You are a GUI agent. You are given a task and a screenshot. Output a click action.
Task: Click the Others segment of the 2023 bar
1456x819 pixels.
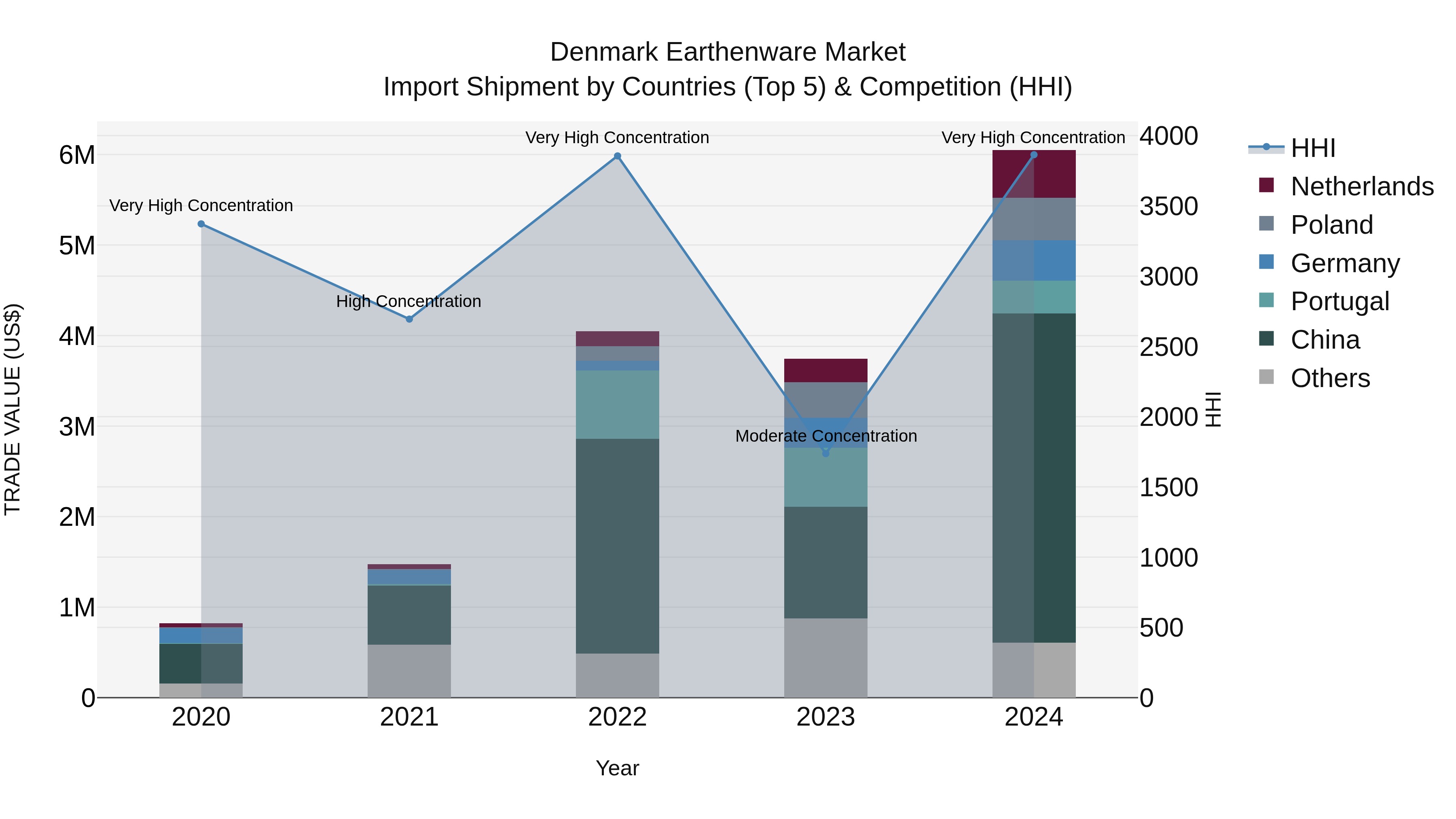point(826,658)
